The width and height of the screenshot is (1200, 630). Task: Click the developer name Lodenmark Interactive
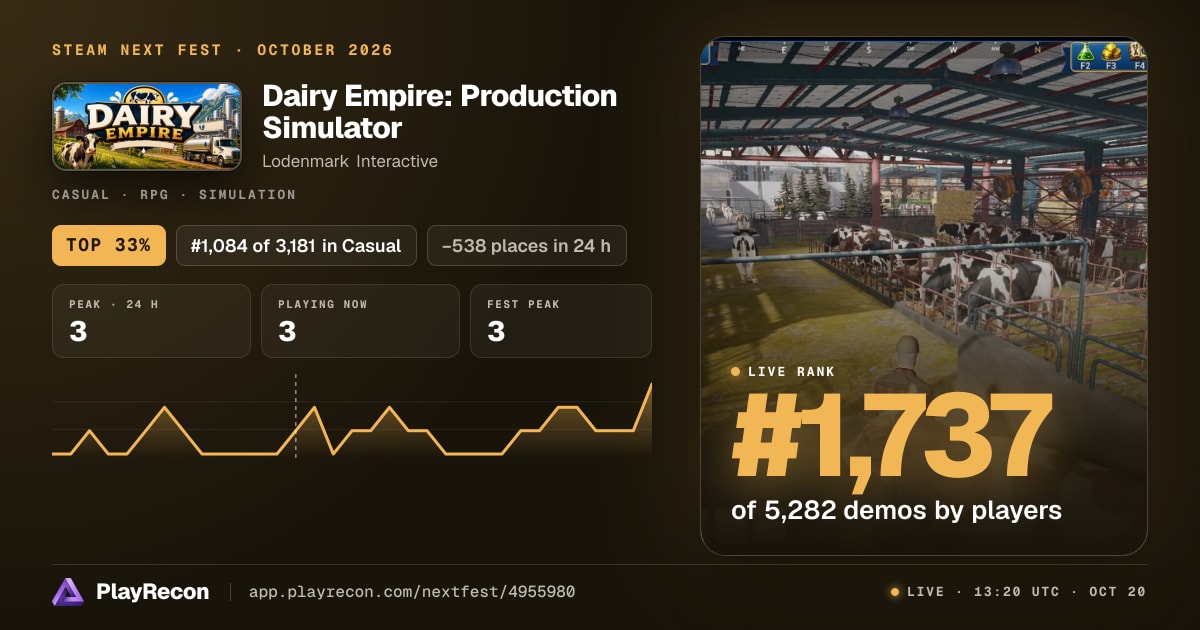tap(350, 161)
